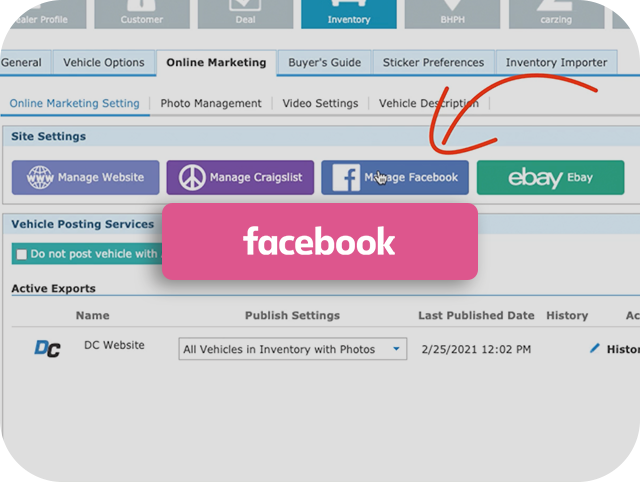Open the History link for DC Website

coord(623,349)
